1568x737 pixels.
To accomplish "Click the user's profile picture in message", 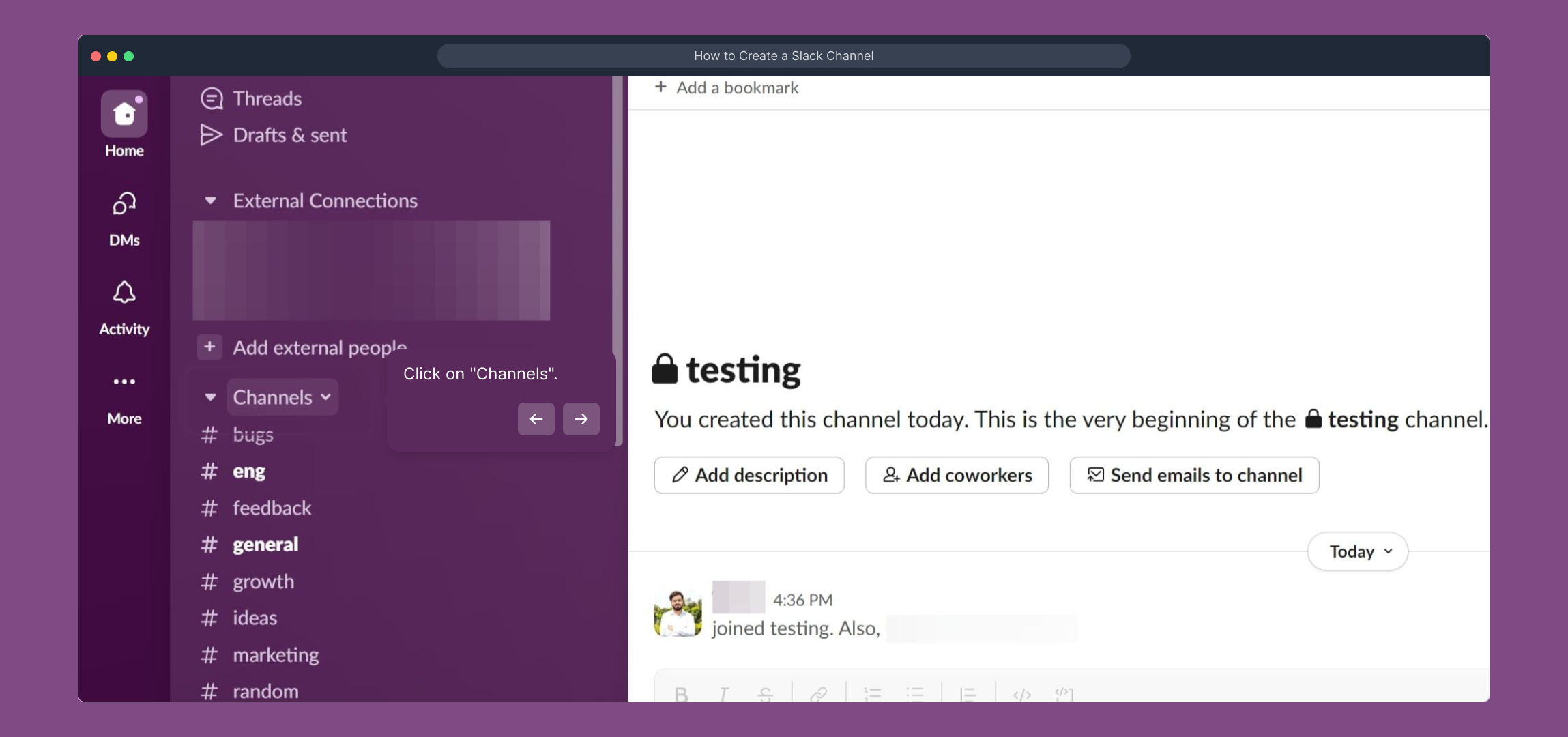I will pos(677,612).
